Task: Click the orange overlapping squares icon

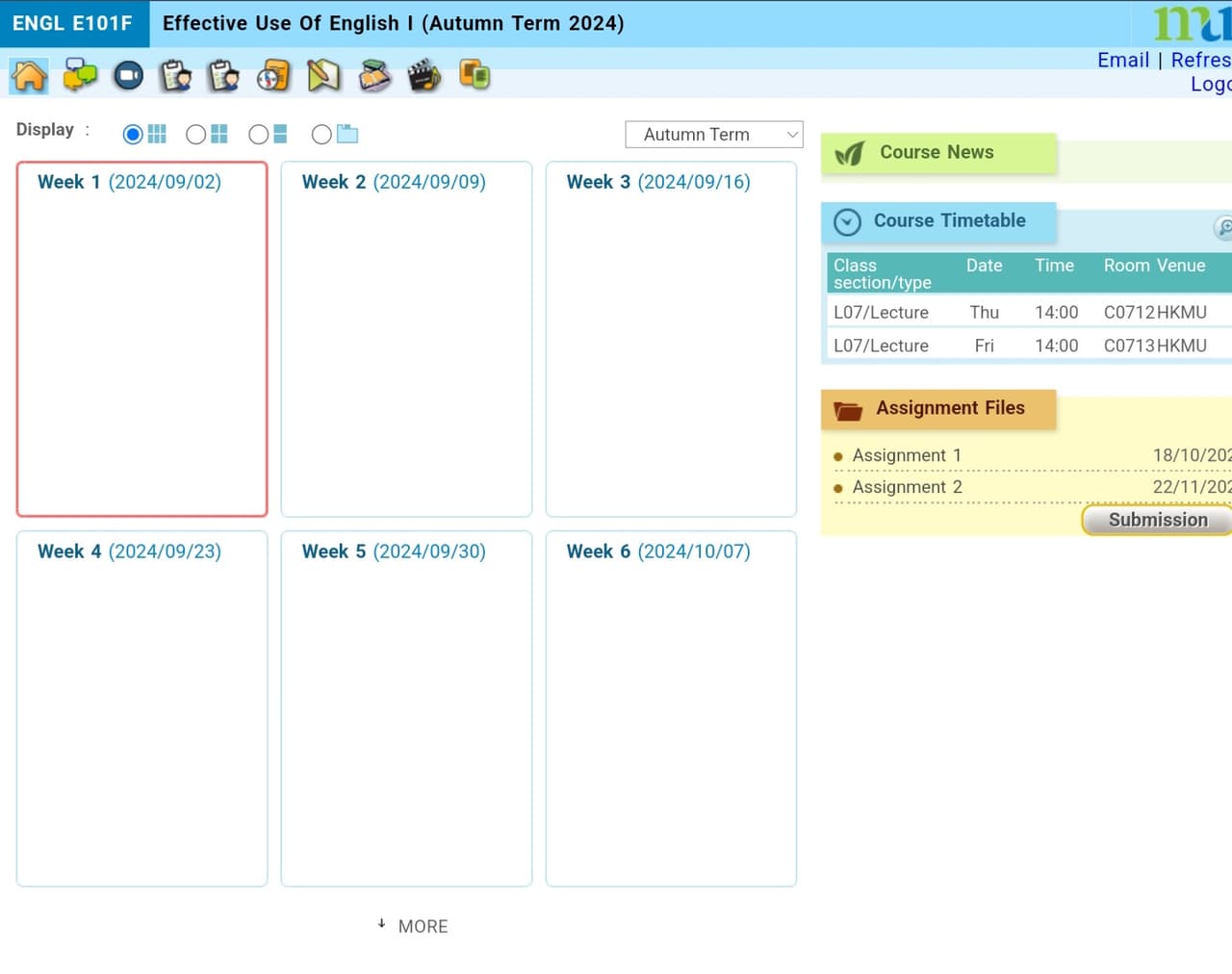Action: click(x=475, y=74)
